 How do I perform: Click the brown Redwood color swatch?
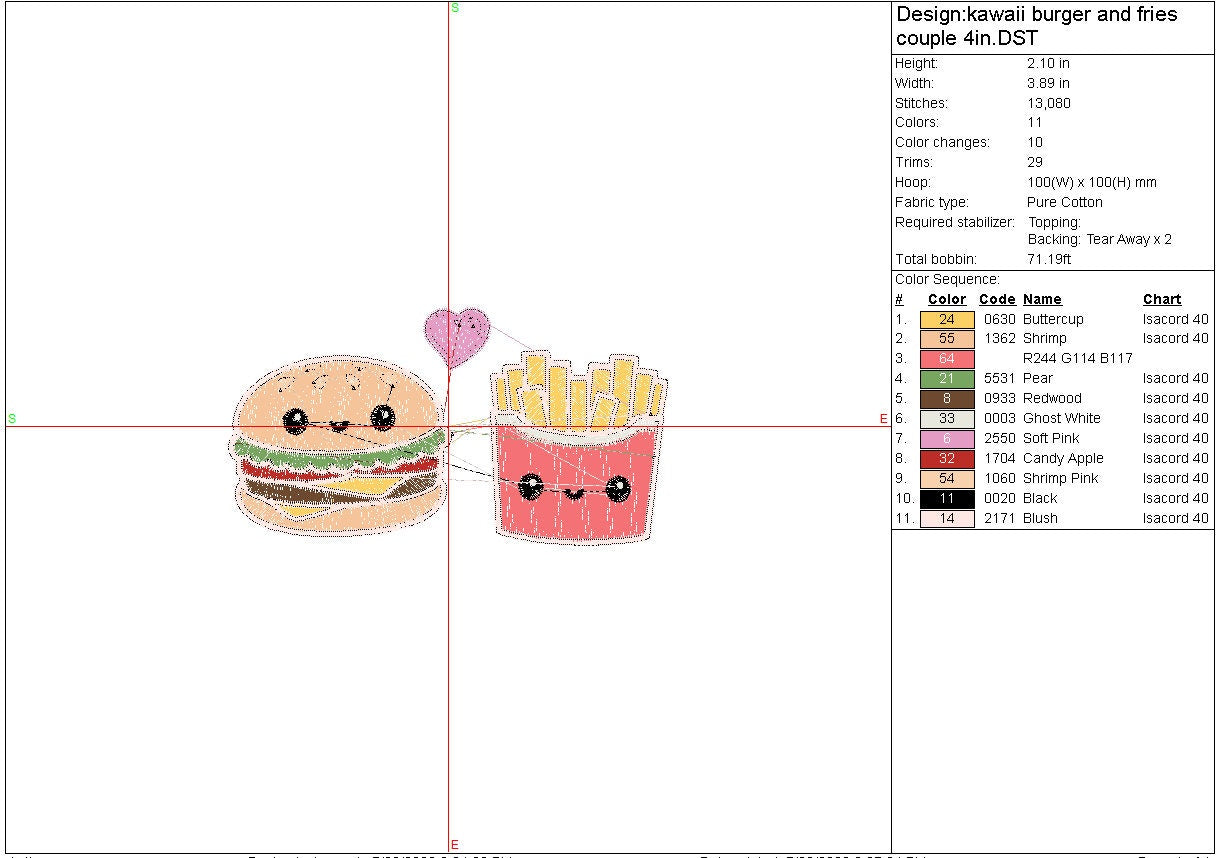pos(946,399)
